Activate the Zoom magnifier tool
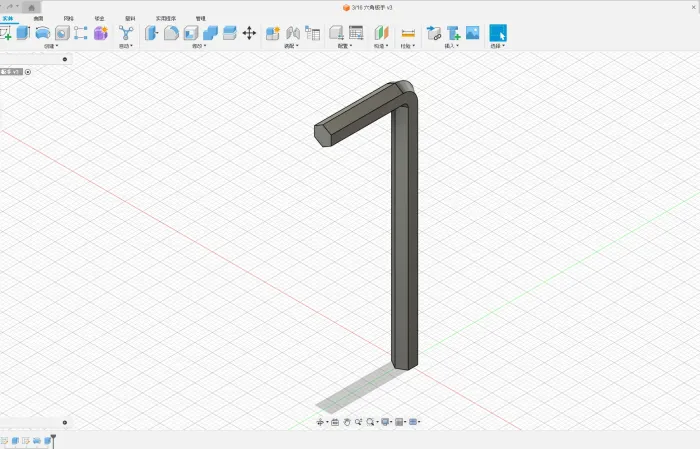Viewport: 700px width, 449px height. point(358,422)
